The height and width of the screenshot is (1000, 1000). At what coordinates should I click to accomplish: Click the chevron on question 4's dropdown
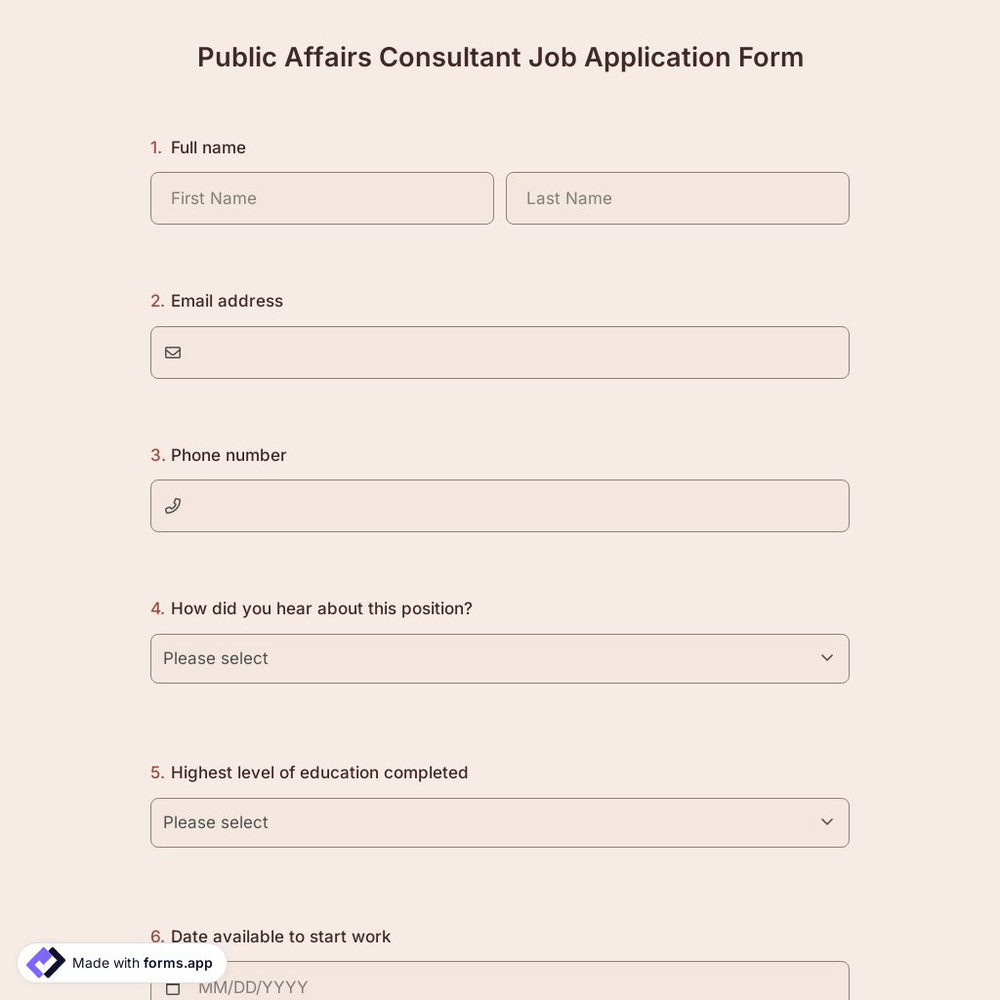coord(827,658)
